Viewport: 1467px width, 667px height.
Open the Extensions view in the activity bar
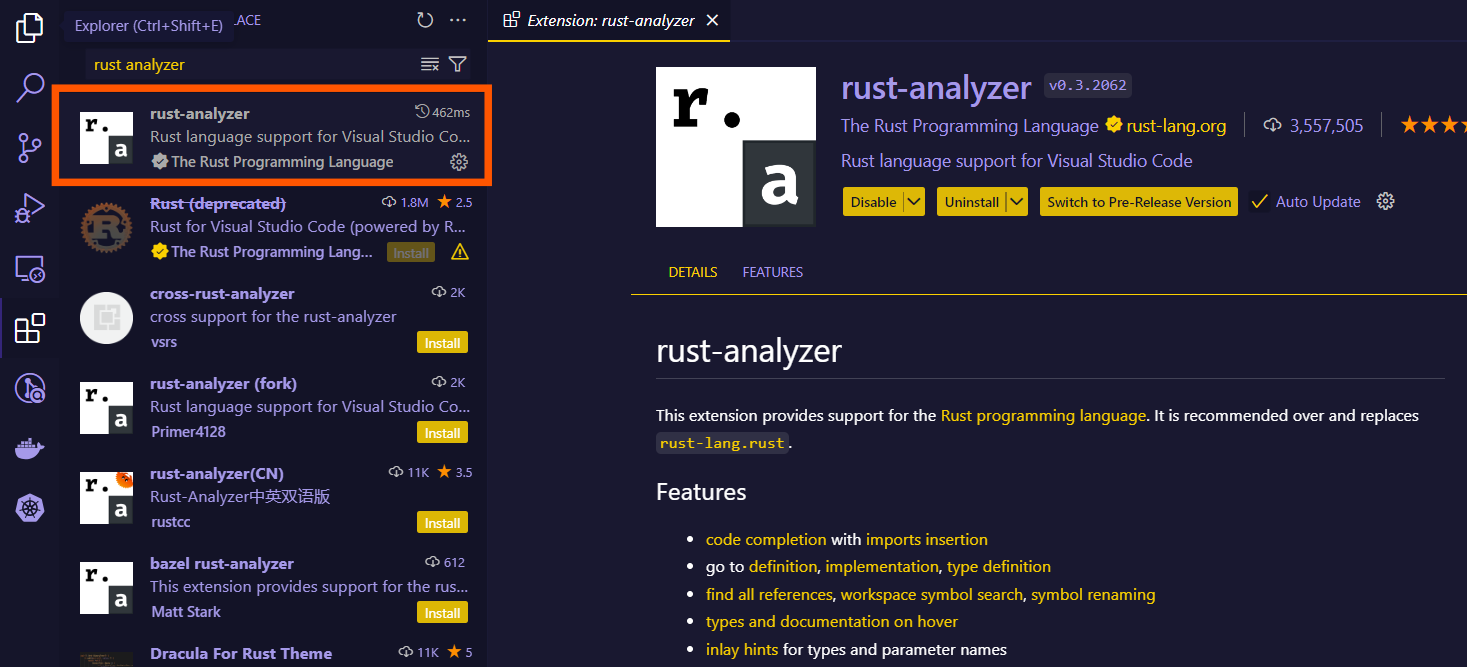point(30,328)
